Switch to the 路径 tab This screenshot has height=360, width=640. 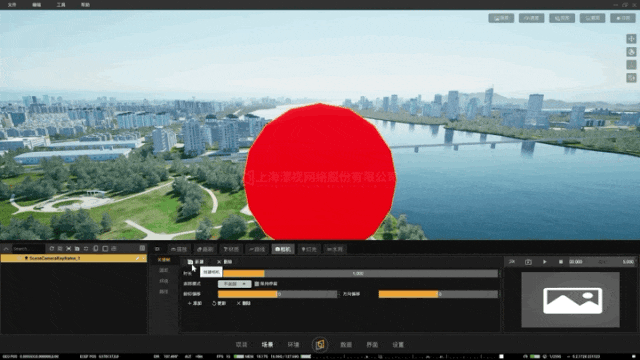coord(257,249)
